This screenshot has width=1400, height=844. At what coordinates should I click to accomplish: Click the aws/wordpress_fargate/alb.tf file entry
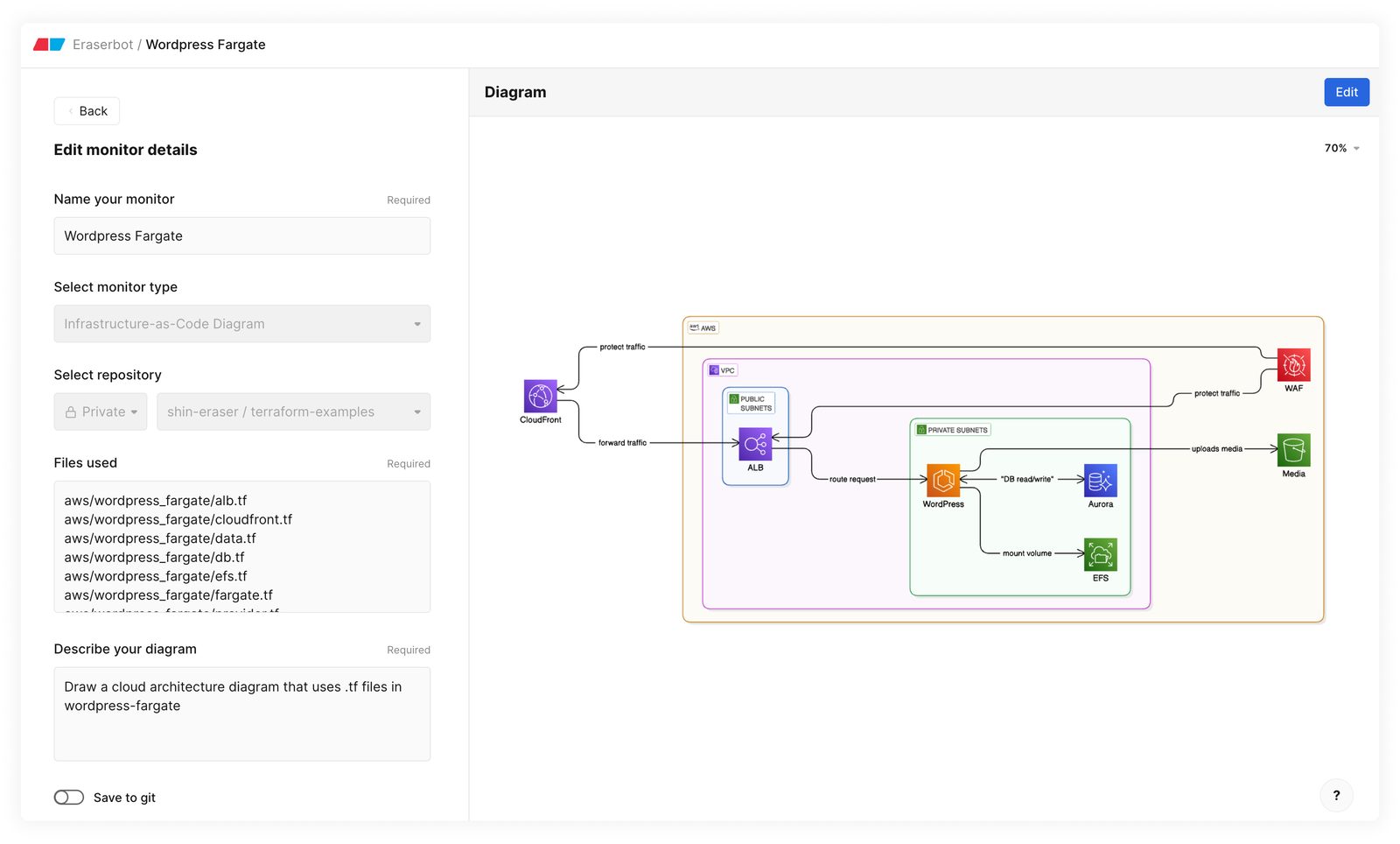click(156, 501)
